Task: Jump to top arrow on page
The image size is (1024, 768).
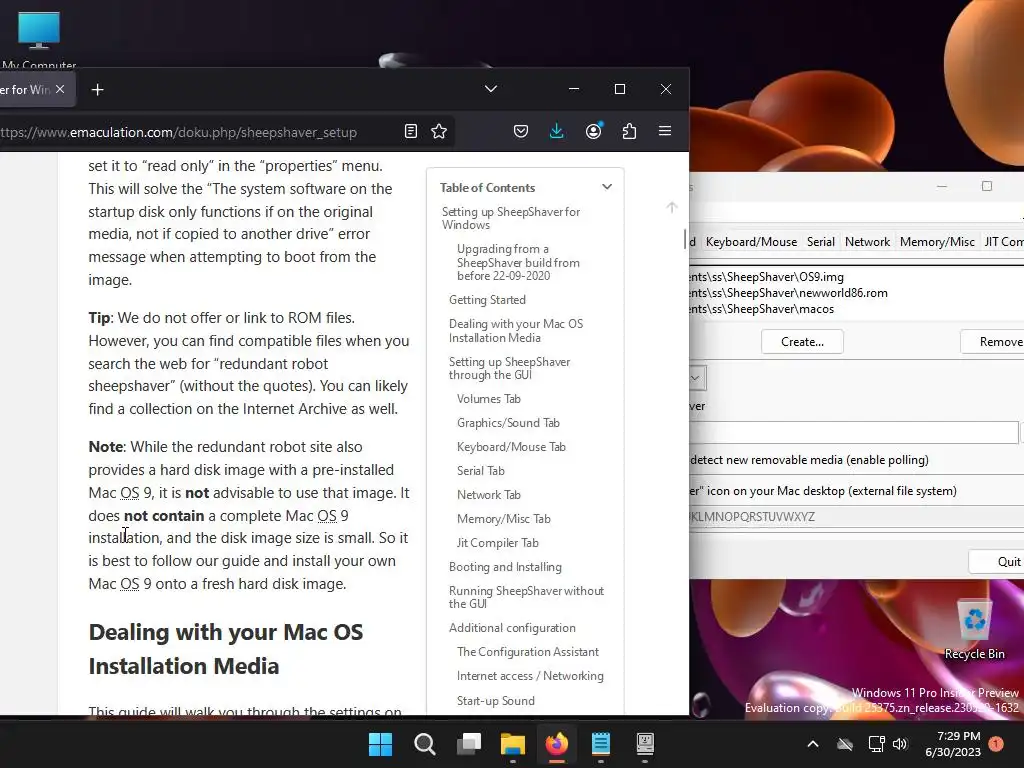Action: click(671, 207)
